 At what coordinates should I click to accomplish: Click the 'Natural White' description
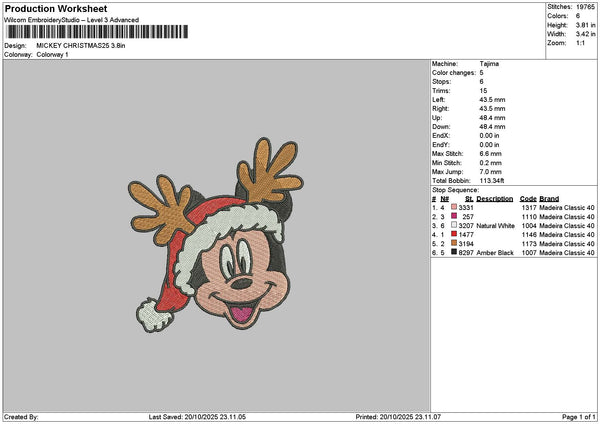tap(496, 226)
